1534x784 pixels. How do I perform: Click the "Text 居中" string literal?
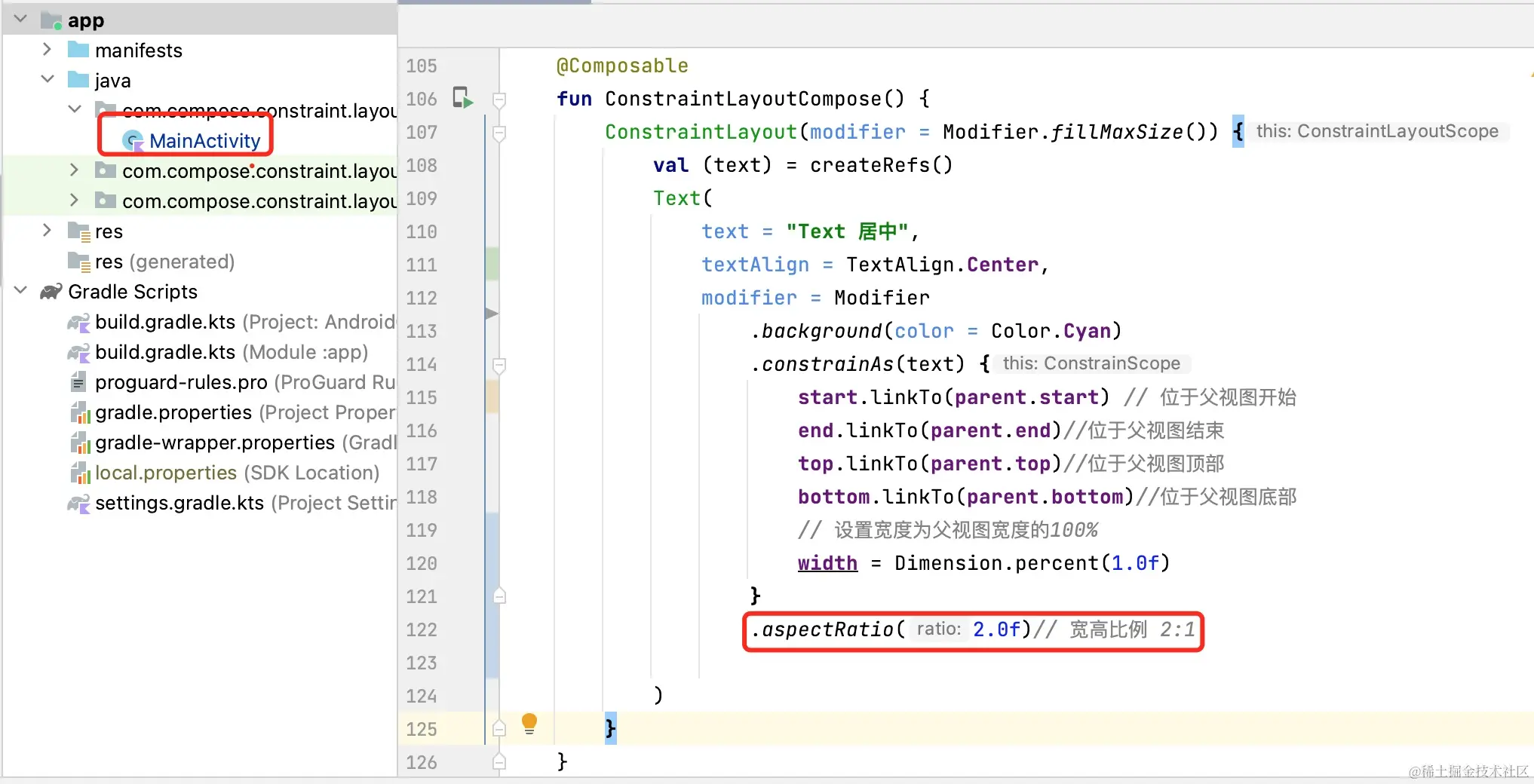(x=847, y=232)
